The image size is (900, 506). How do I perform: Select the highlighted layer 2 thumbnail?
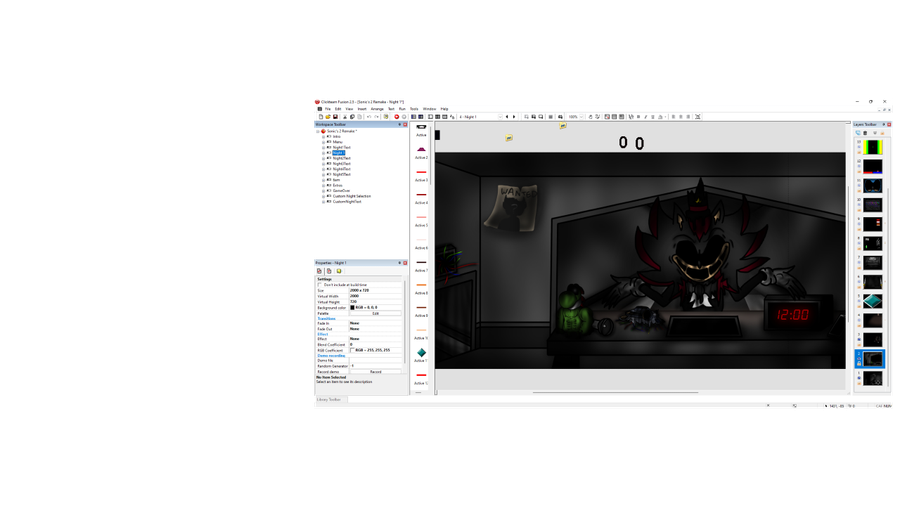point(872,359)
